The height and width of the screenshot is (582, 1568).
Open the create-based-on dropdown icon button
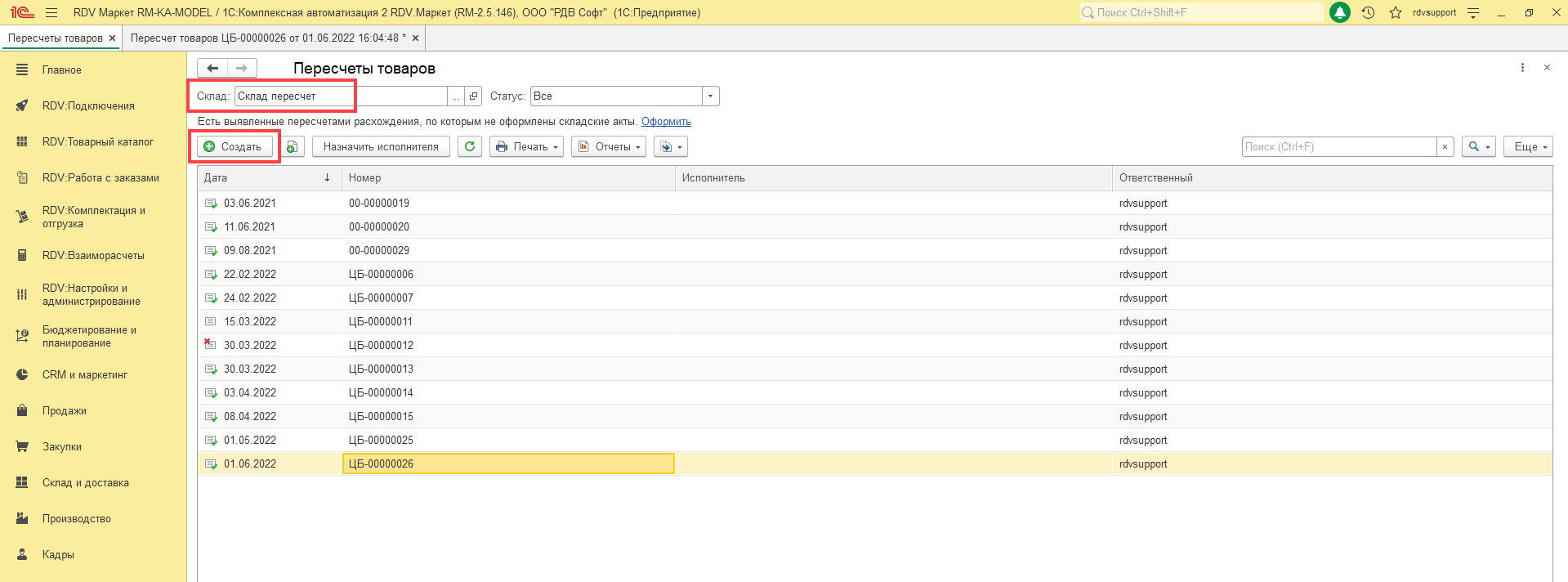coord(671,146)
